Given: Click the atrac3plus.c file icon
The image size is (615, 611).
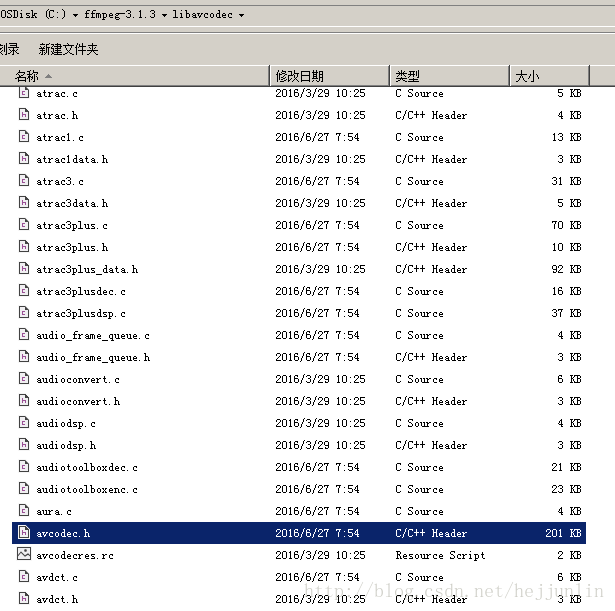Looking at the screenshot, I should (24, 224).
